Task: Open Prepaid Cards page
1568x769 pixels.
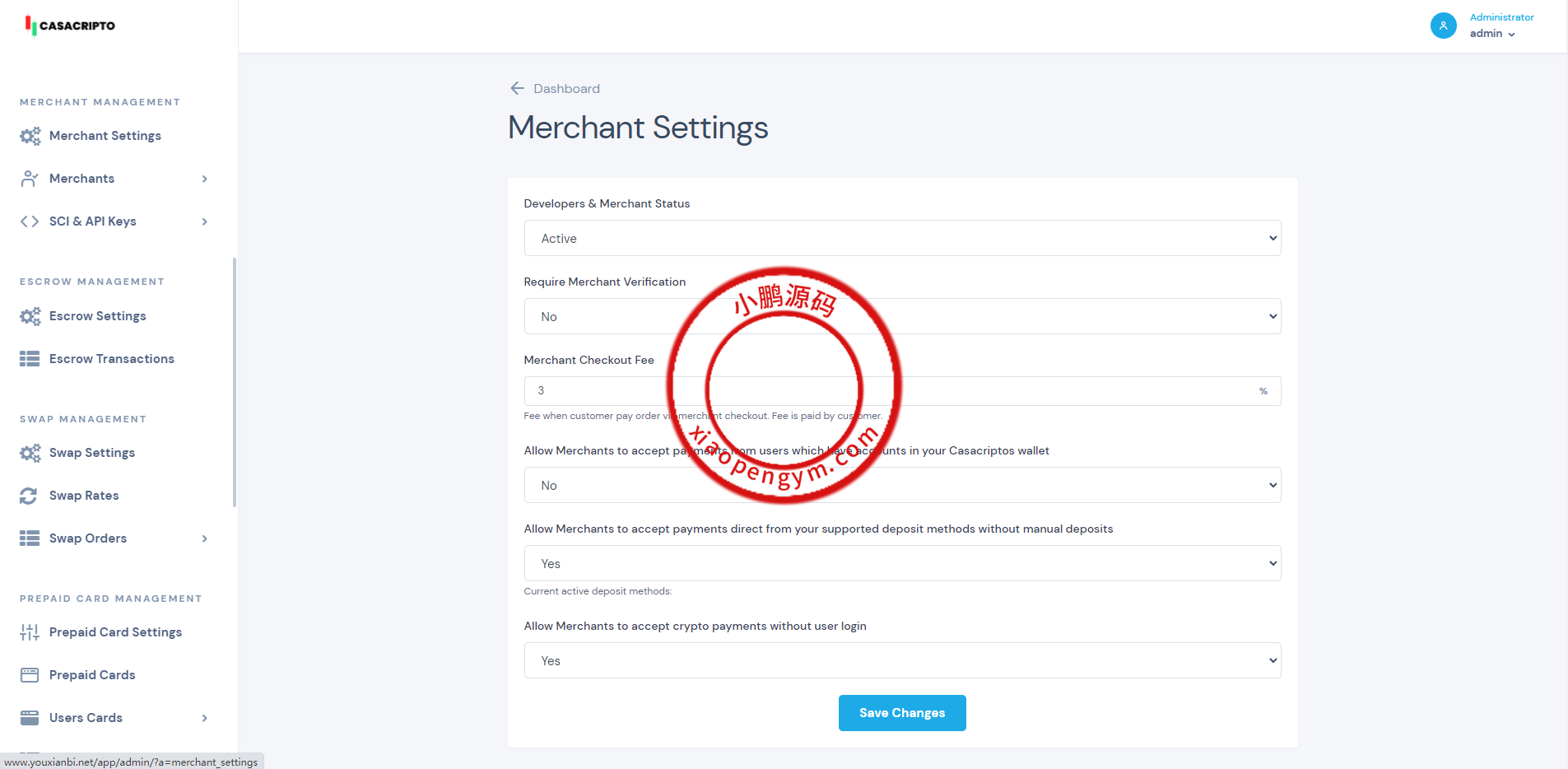Action: pos(92,675)
